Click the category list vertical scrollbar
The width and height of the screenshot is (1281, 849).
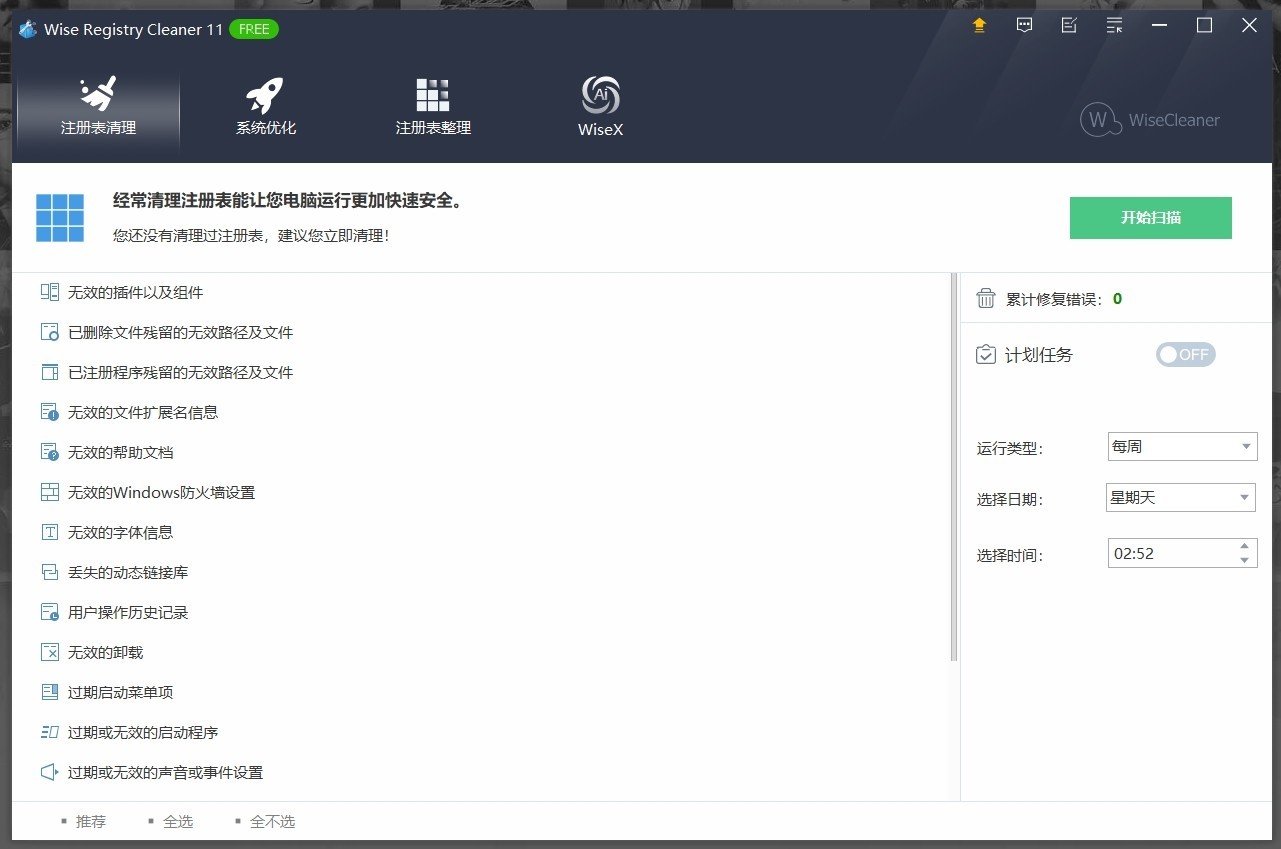click(x=953, y=467)
